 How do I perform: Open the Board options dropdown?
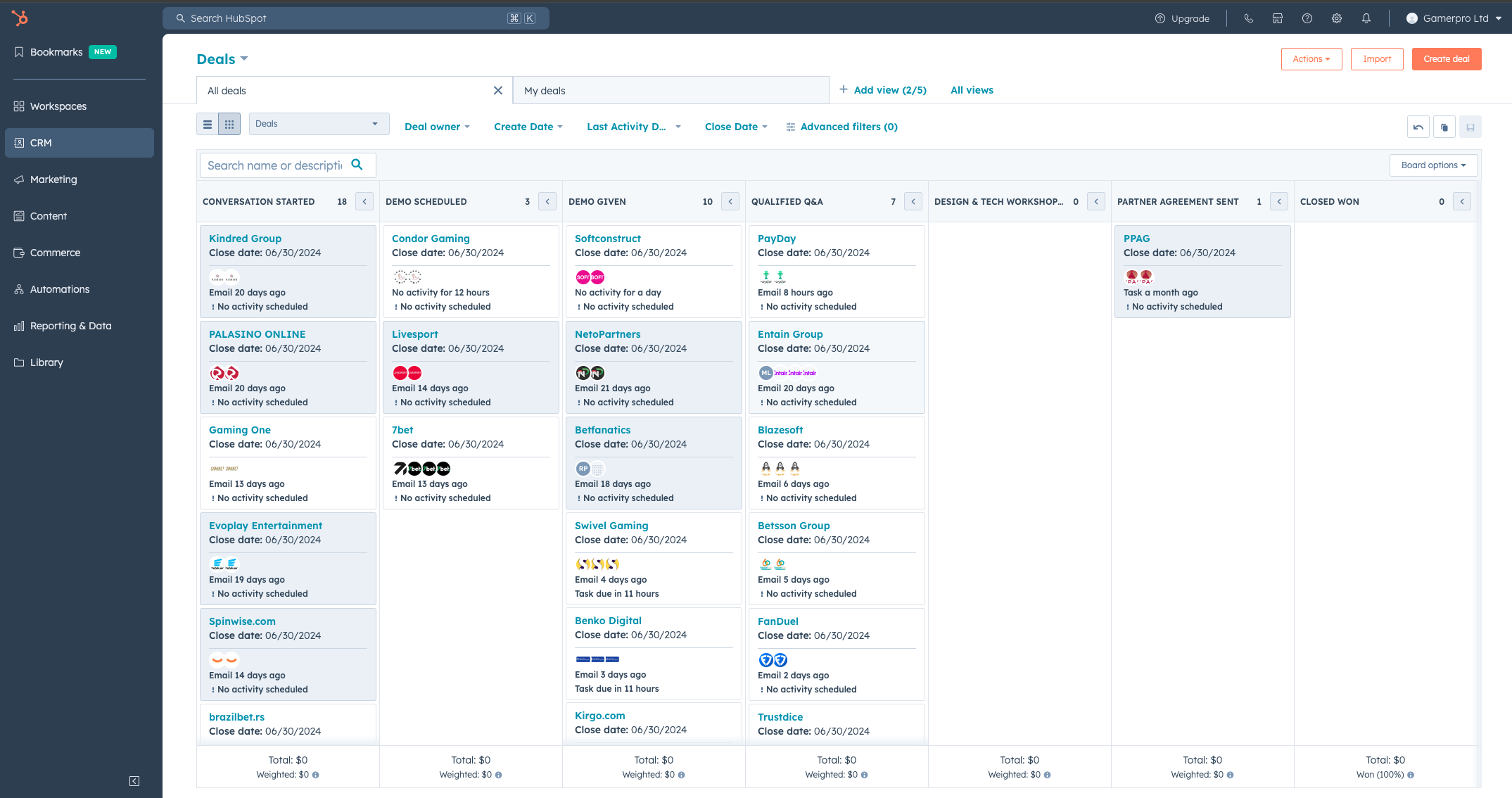[x=1433, y=165]
